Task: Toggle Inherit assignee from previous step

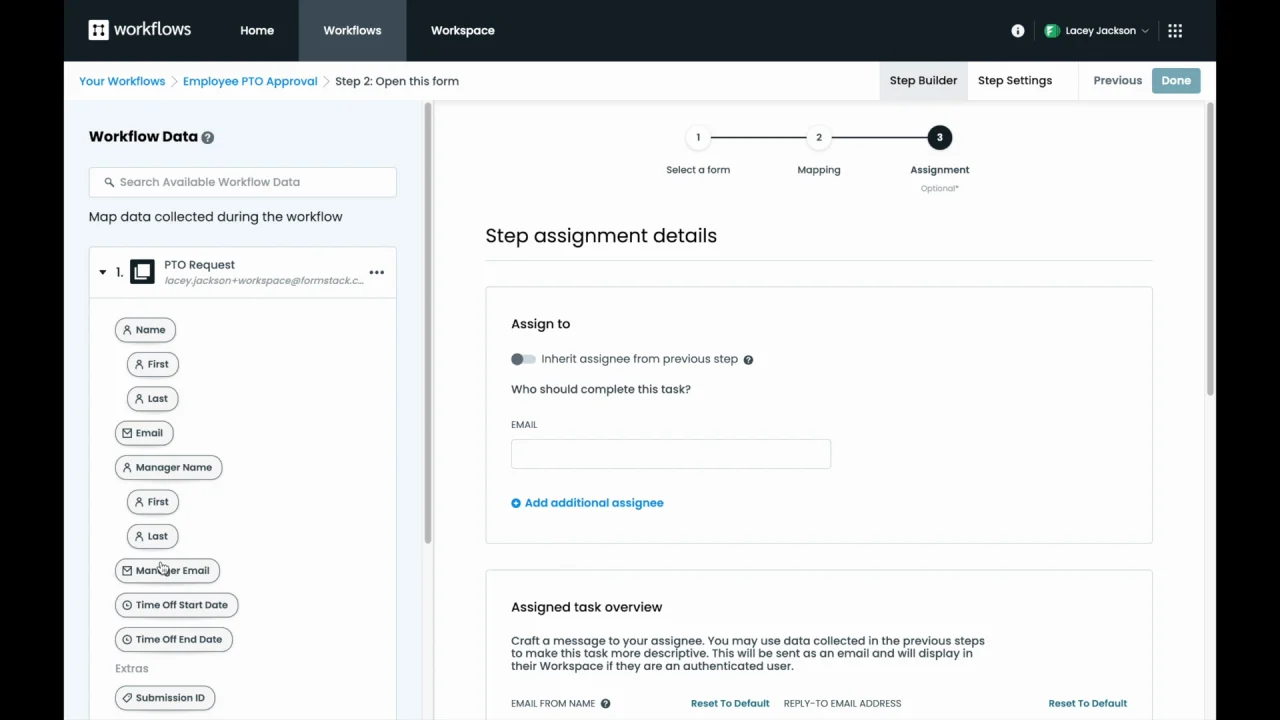Action: click(523, 359)
